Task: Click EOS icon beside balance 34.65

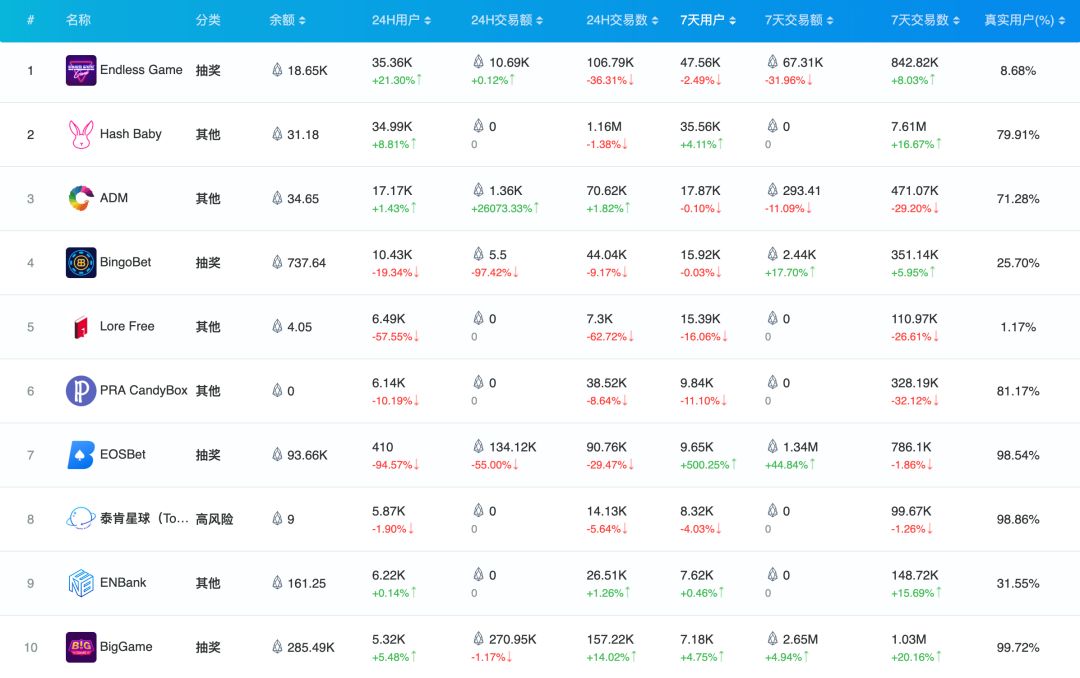Action: [x=277, y=198]
